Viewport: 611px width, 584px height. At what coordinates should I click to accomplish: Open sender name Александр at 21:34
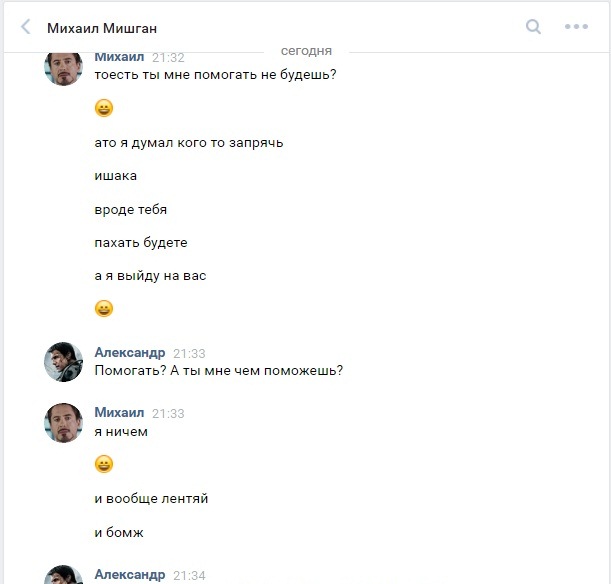pos(129,575)
